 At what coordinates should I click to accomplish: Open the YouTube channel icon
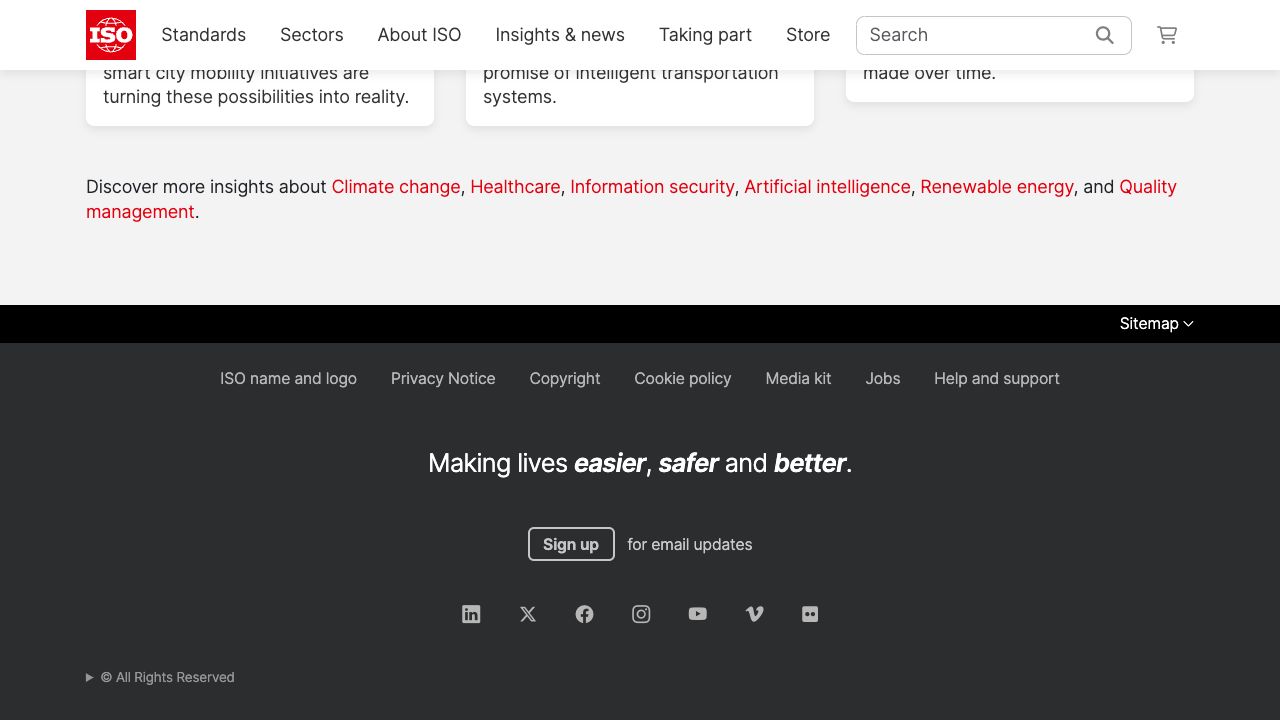pyautogui.click(x=698, y=614)
